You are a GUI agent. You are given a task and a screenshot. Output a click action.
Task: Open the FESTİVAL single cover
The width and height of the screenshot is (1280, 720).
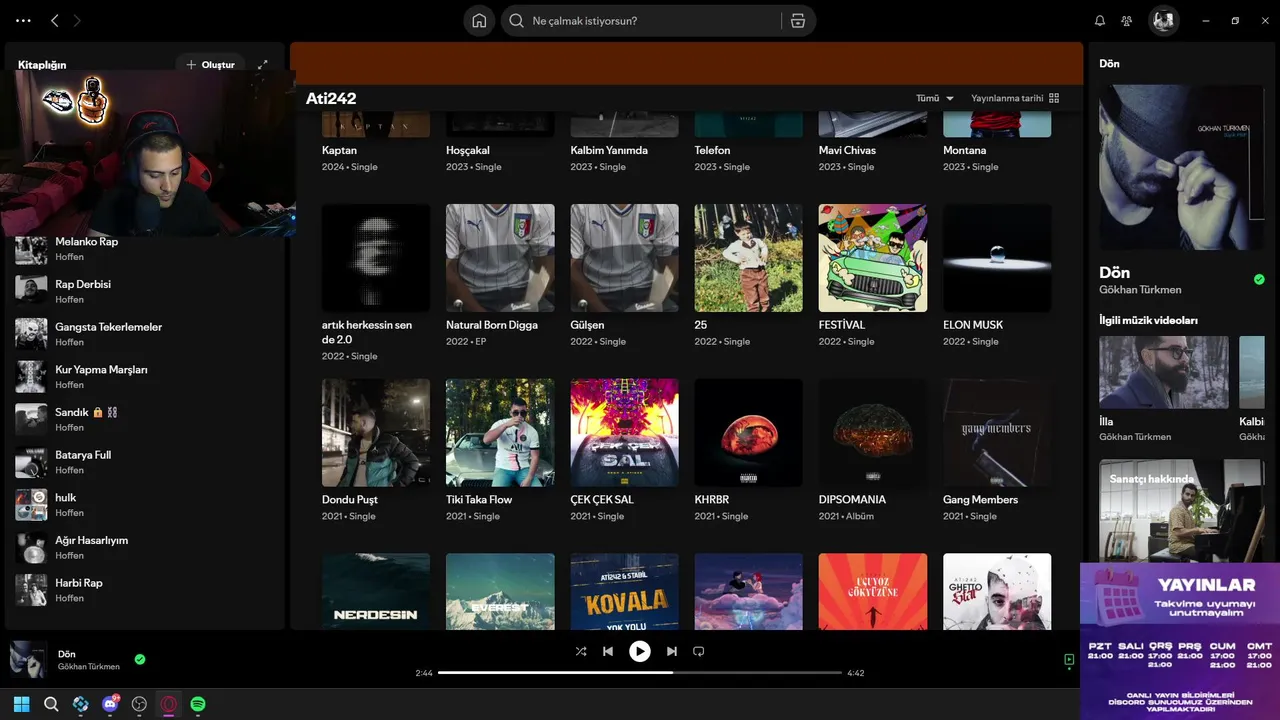[x=873, y=258]
